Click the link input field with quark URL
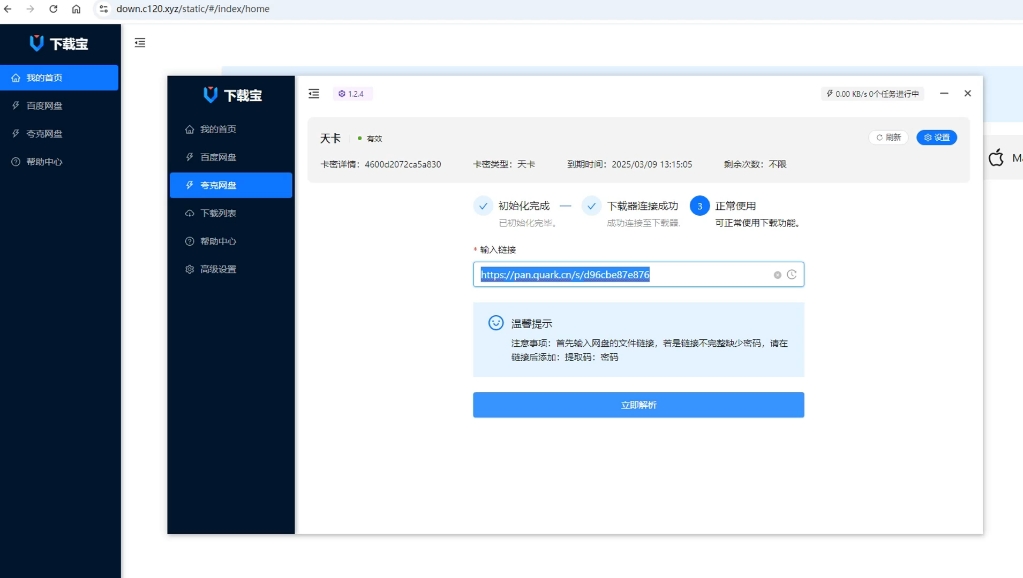1023x578 pixels. click(638, 275)
